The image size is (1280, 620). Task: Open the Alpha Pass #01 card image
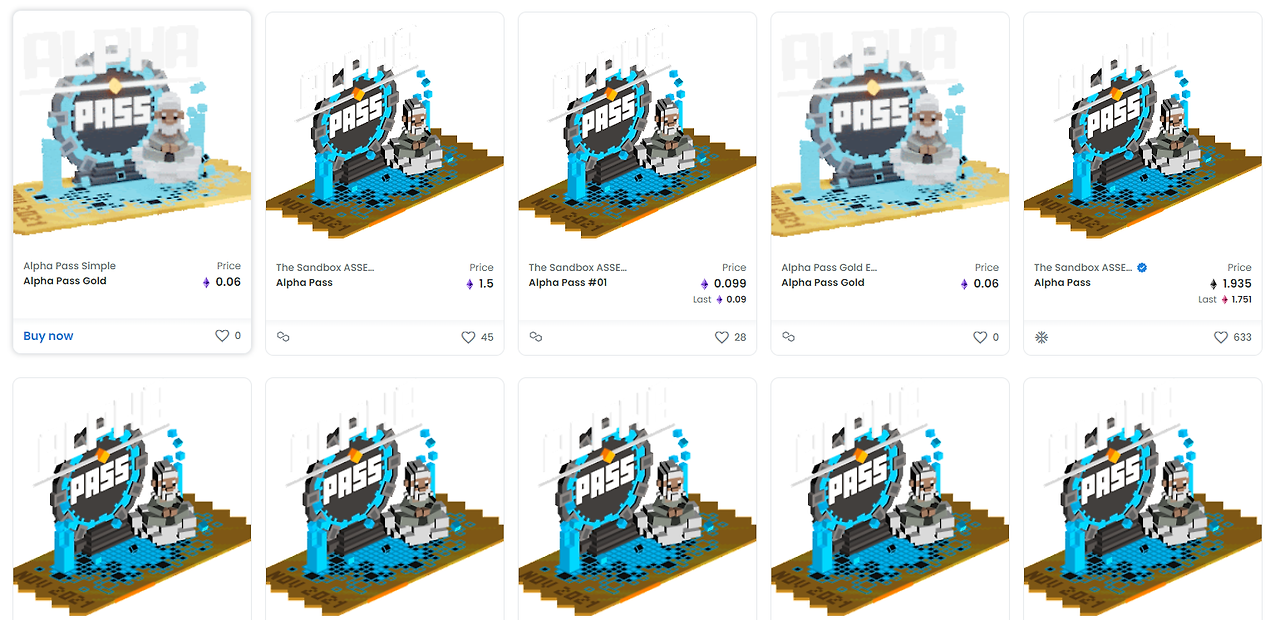tap(637, 128)
